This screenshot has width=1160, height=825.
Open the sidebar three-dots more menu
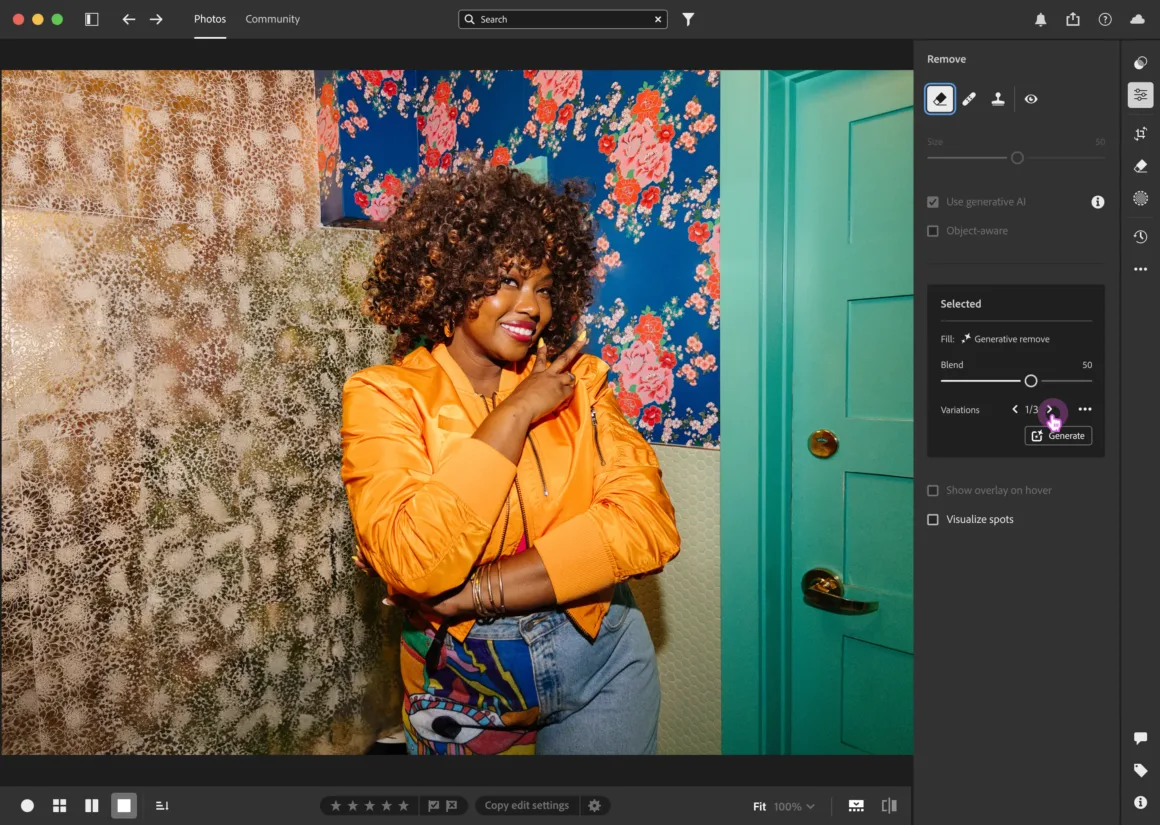tap(1140, 269)
